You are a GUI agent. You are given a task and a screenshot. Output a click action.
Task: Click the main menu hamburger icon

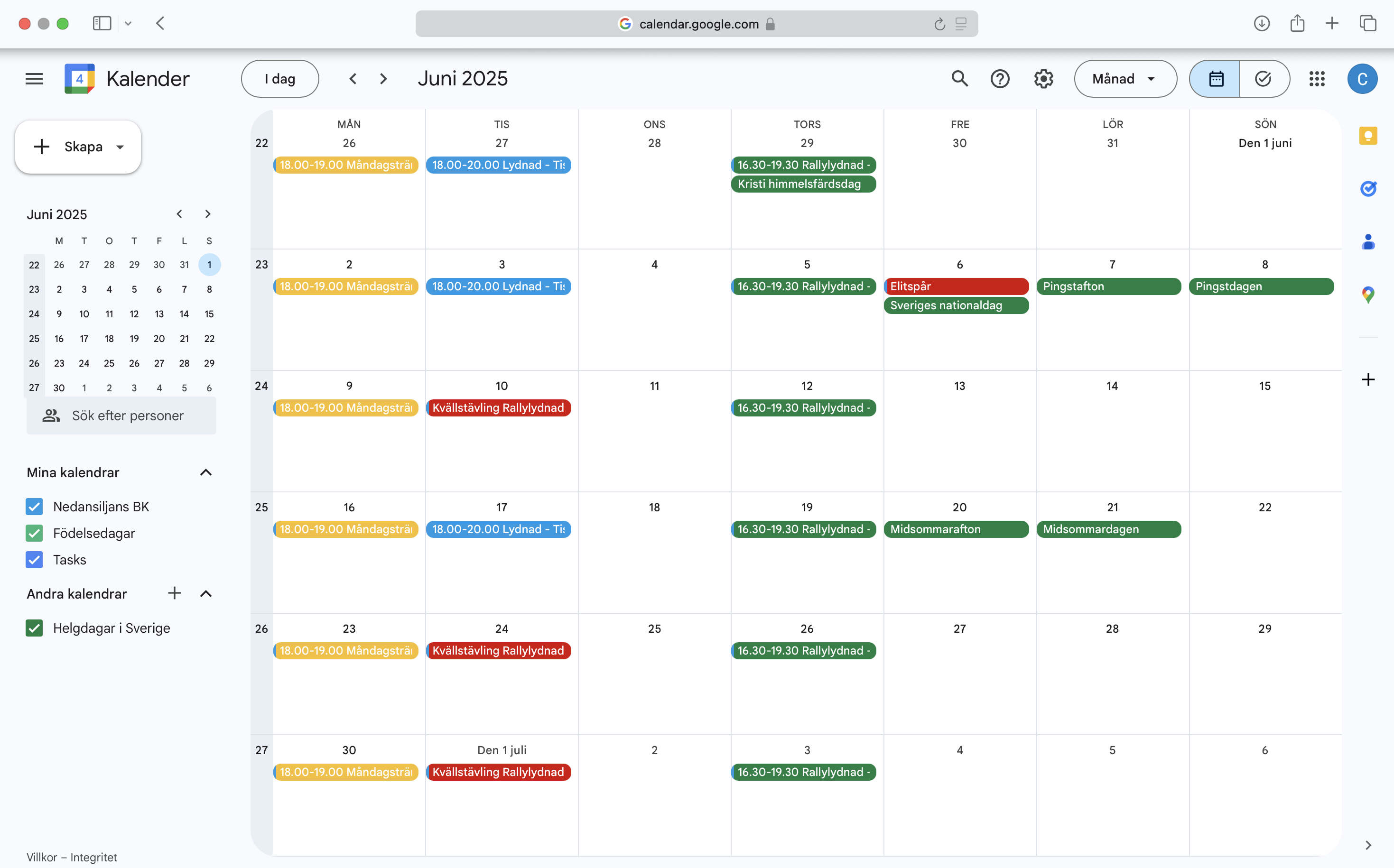pyautogui.click(x=34, y=79)
